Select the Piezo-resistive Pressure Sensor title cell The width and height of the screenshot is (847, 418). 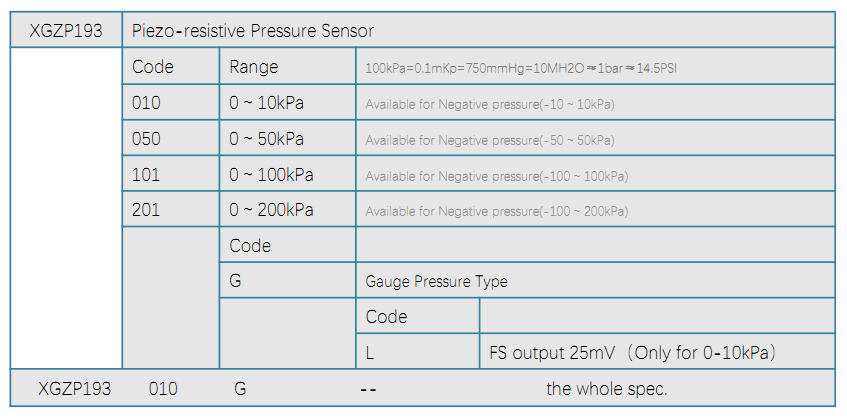click(x=479, y=30)
